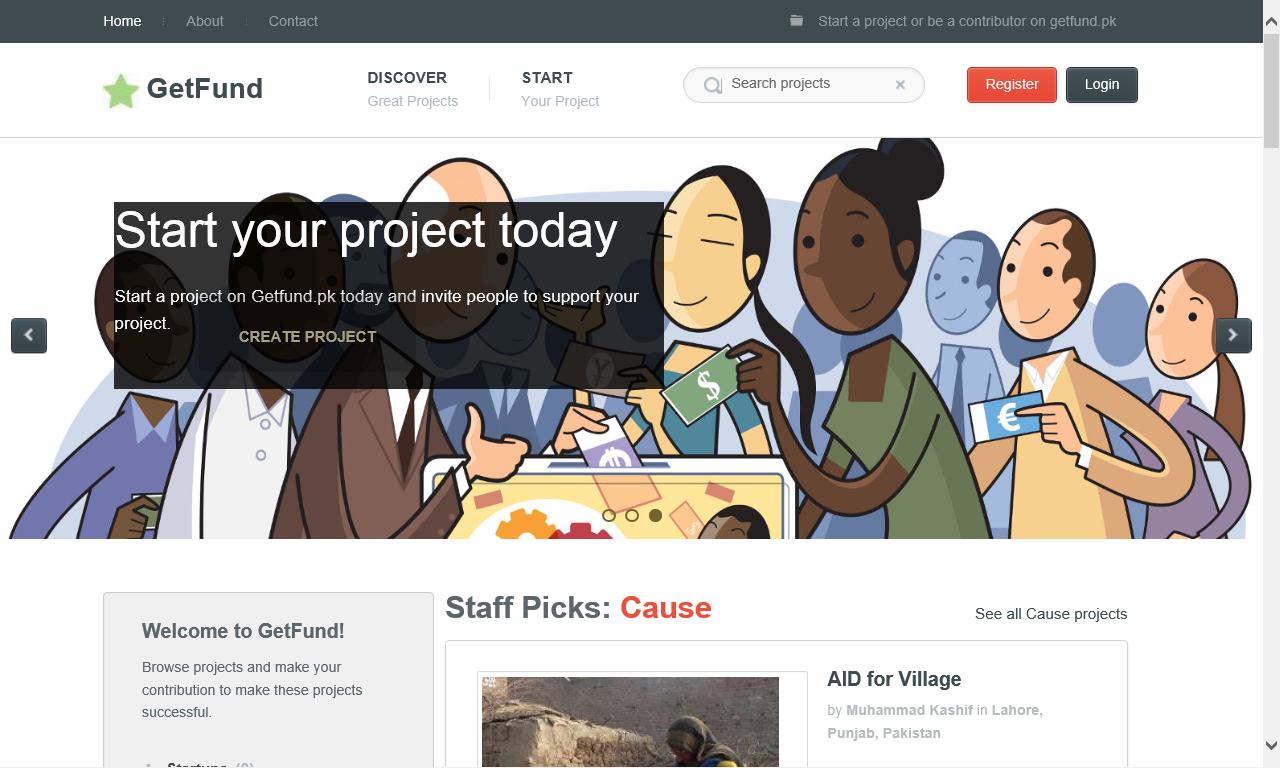This screenshot has width=1280, height=768.
Task: Advance to next slide arrow
Action: point(1233,335)
